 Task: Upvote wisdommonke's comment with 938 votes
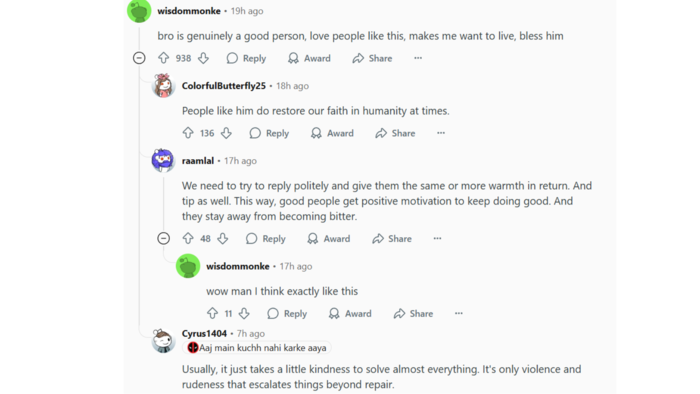click(164, 58)
